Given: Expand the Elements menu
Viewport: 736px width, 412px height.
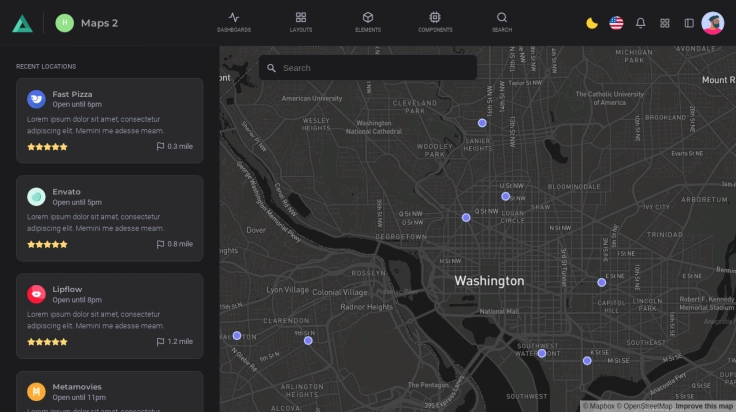Looking at the screenshot, I should [368, 22].
